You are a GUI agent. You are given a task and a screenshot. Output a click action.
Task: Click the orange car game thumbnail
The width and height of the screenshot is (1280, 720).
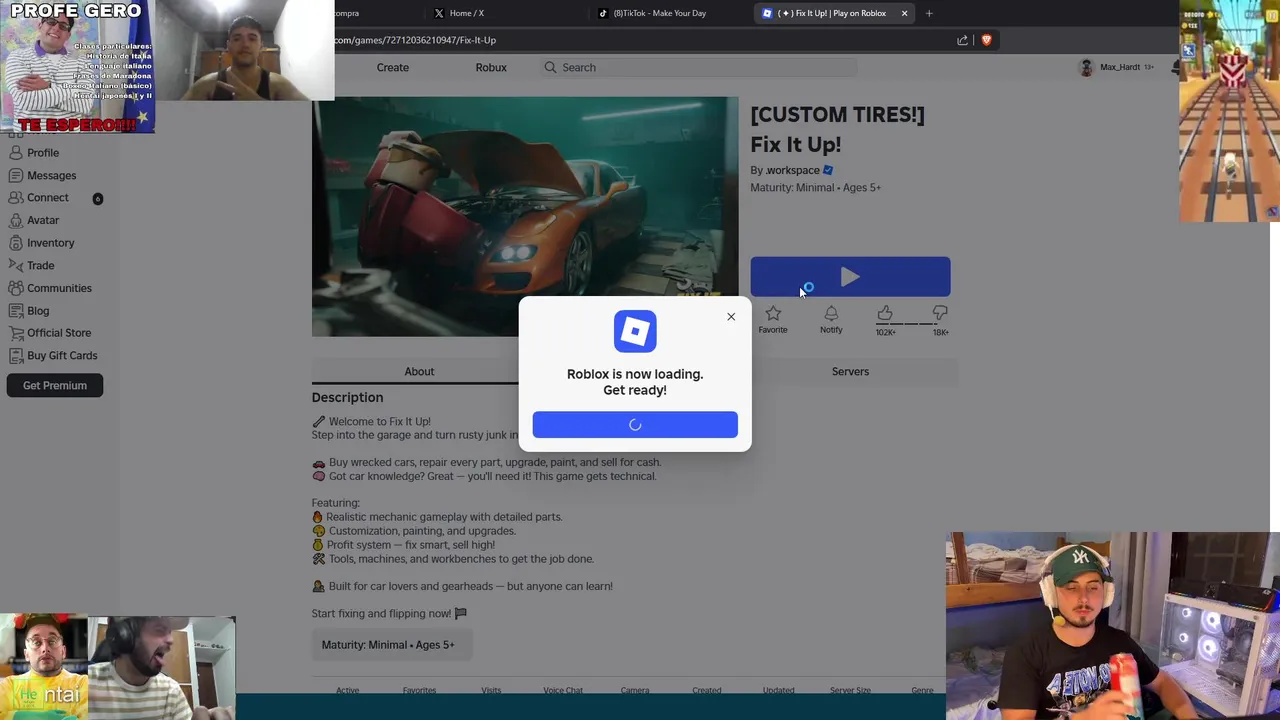pyautogui.click(x=525, y=217)
